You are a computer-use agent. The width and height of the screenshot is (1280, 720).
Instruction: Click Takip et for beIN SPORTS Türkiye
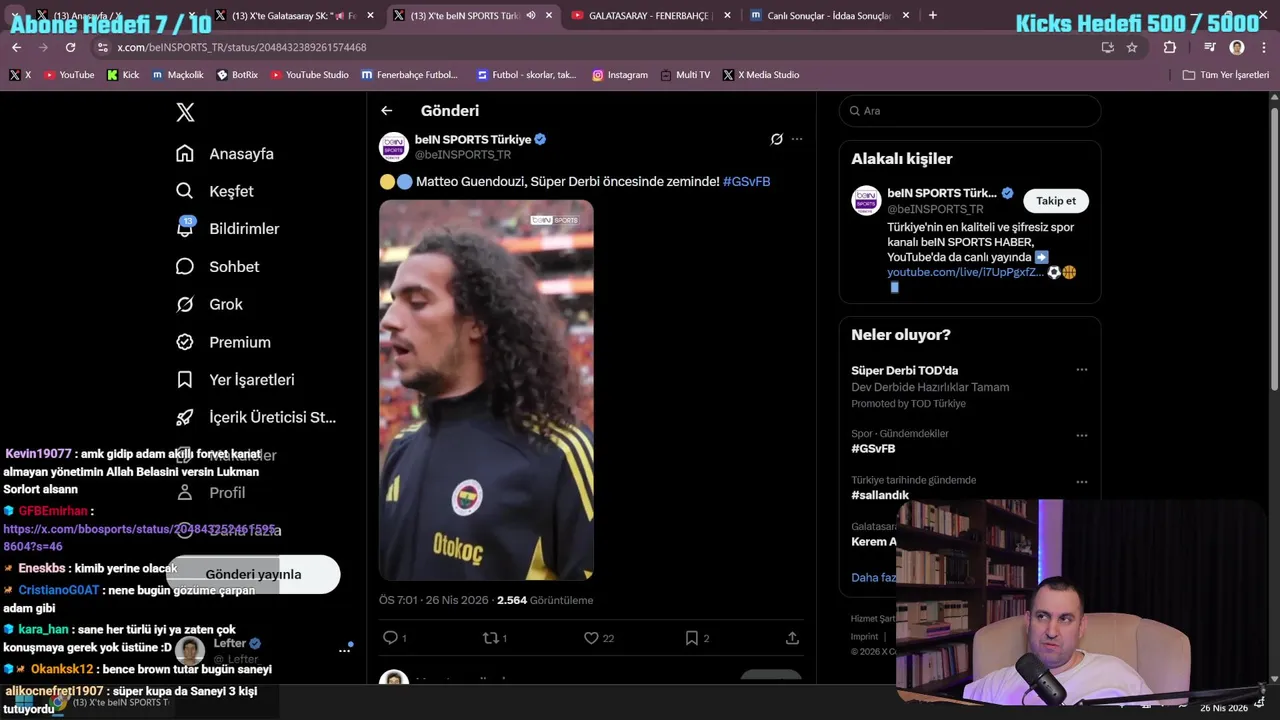click(1056, 201)
